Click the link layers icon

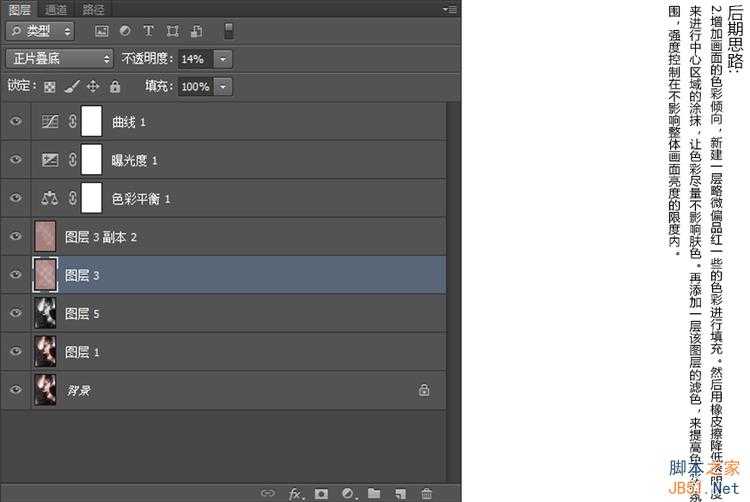pos(268,493)
